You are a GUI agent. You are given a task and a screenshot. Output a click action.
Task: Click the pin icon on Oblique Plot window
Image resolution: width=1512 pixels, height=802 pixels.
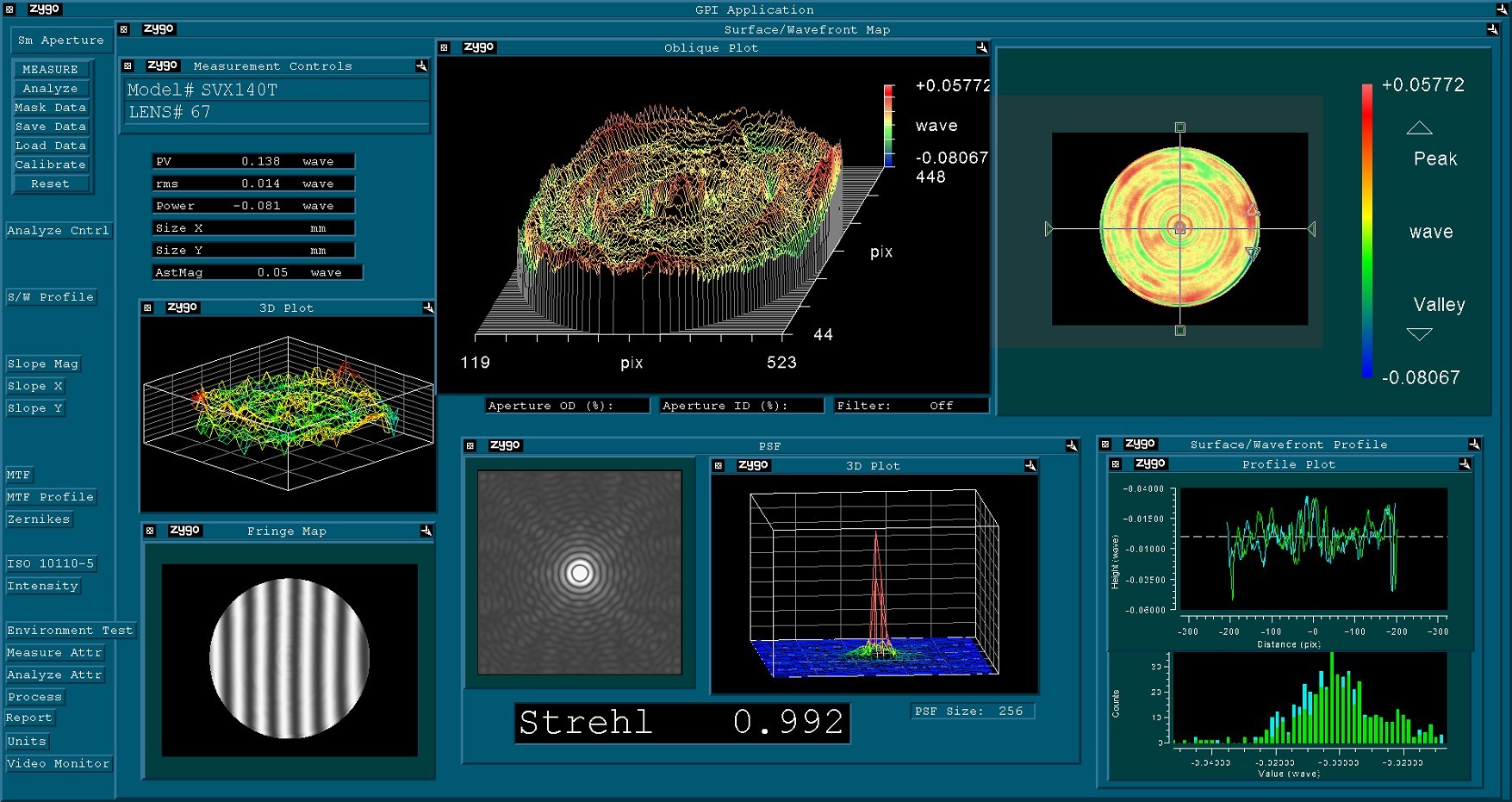point(981,48)
